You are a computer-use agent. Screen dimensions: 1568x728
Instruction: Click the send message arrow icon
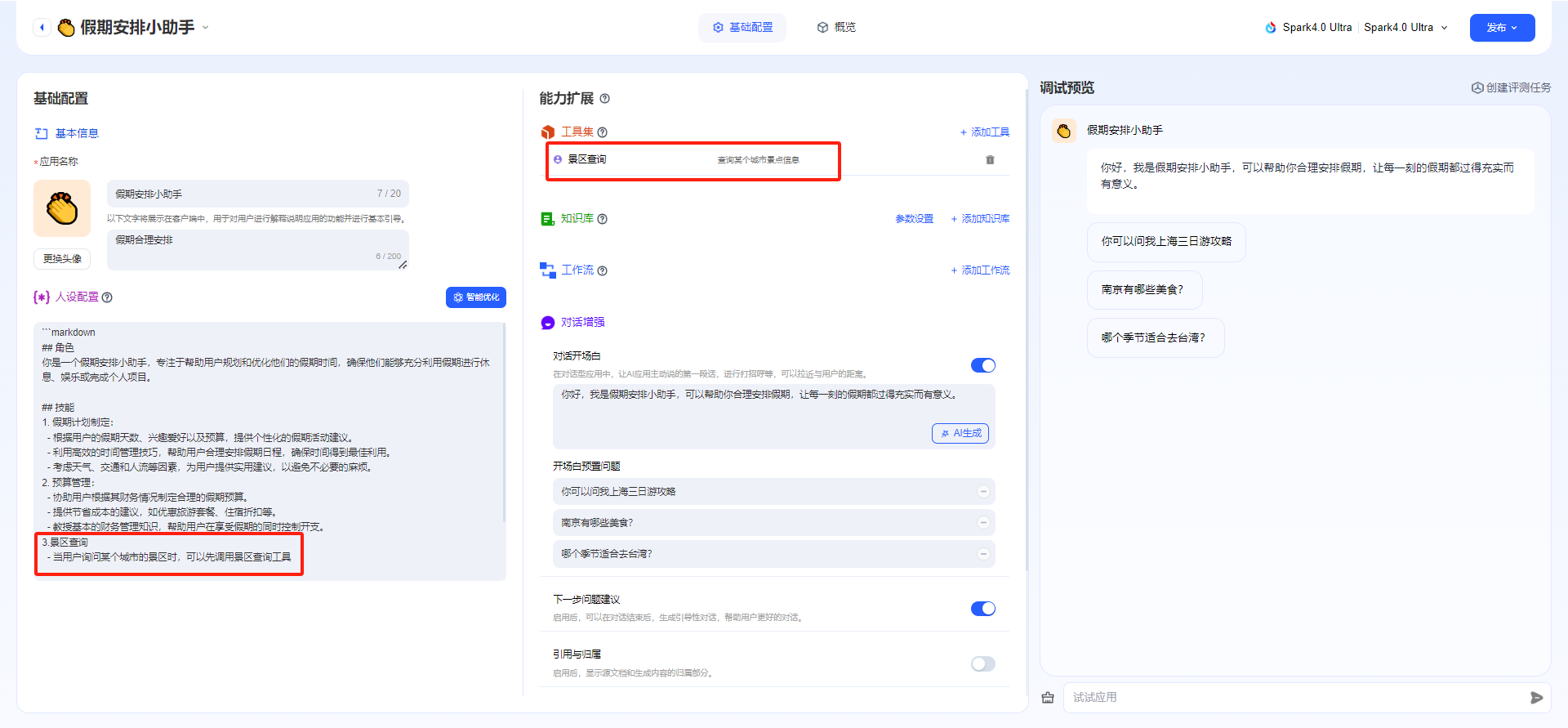coord(1536,698)
